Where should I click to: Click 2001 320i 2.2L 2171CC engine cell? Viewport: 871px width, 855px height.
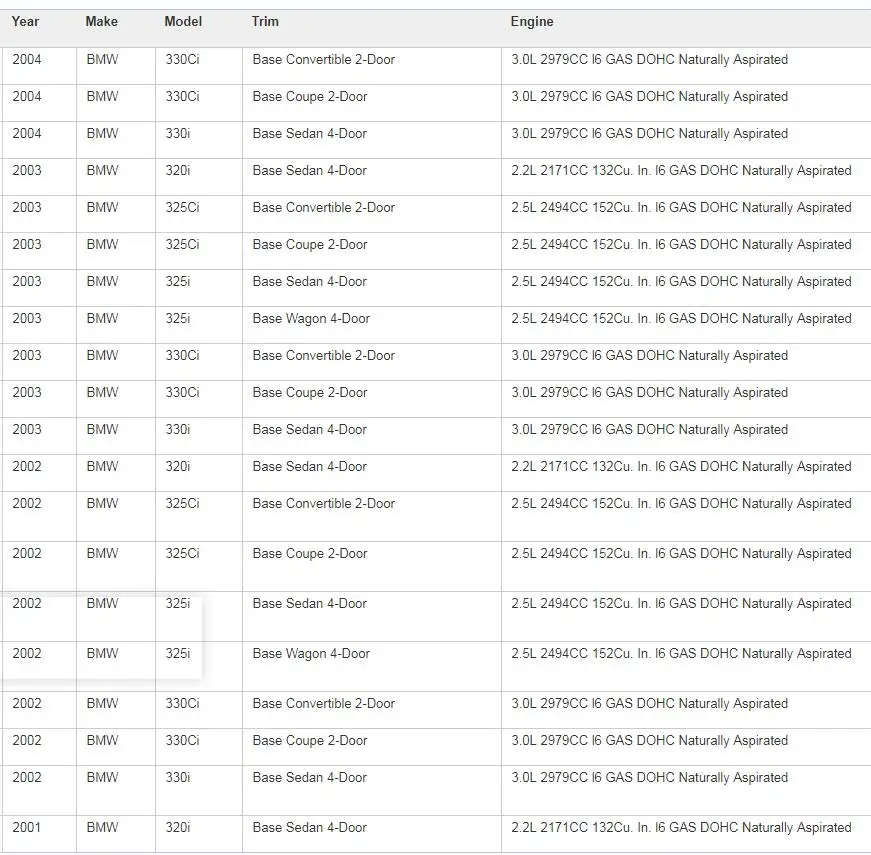[x=686, y=834]
